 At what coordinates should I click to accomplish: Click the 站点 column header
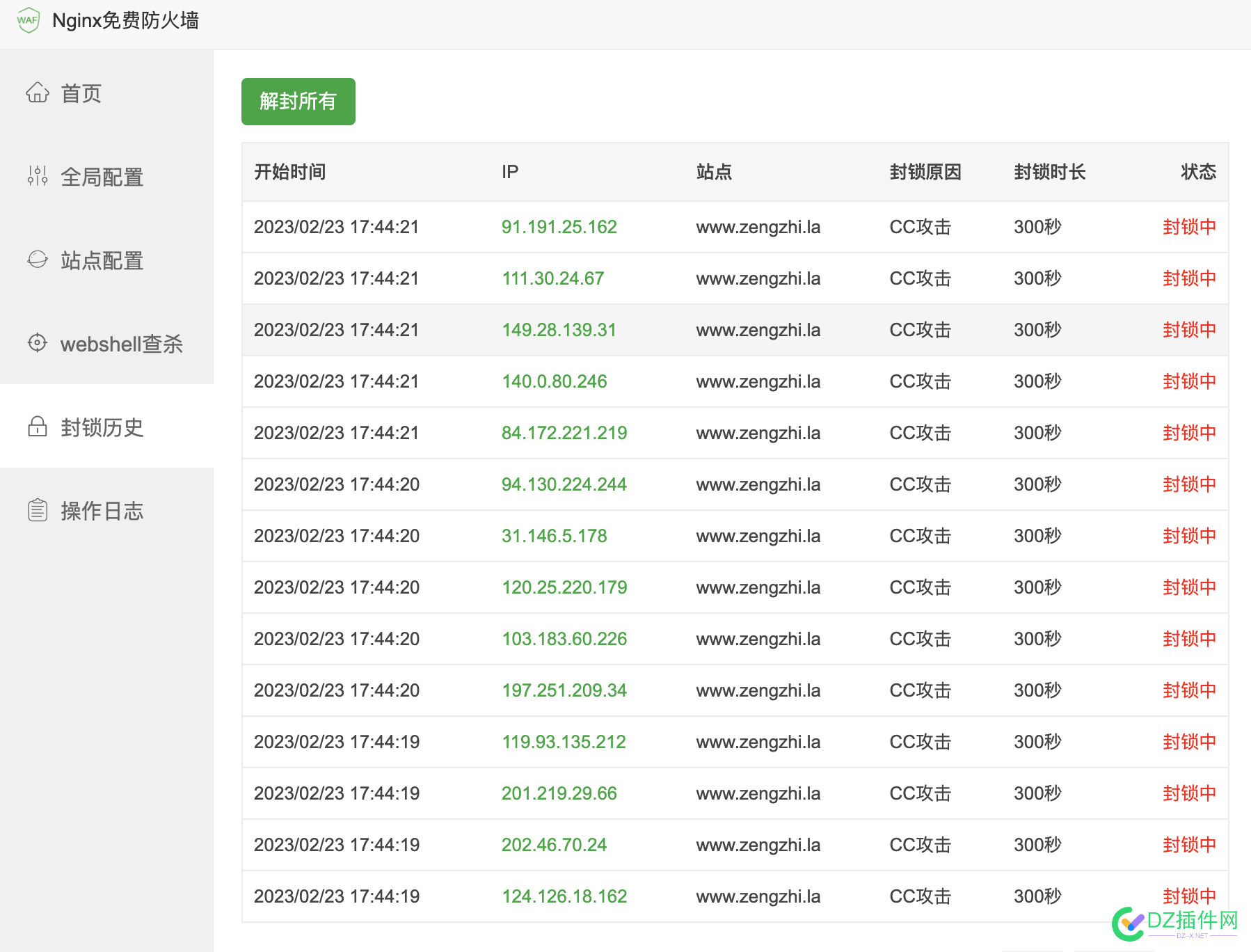pyautogui.click(x=714, y=172)
